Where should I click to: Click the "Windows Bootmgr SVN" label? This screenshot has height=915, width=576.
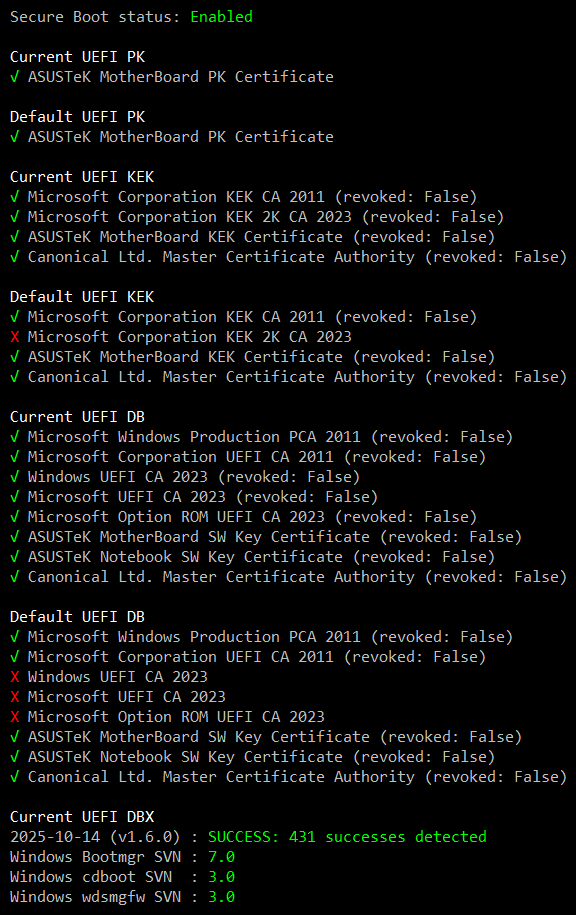tap(95, 857)
